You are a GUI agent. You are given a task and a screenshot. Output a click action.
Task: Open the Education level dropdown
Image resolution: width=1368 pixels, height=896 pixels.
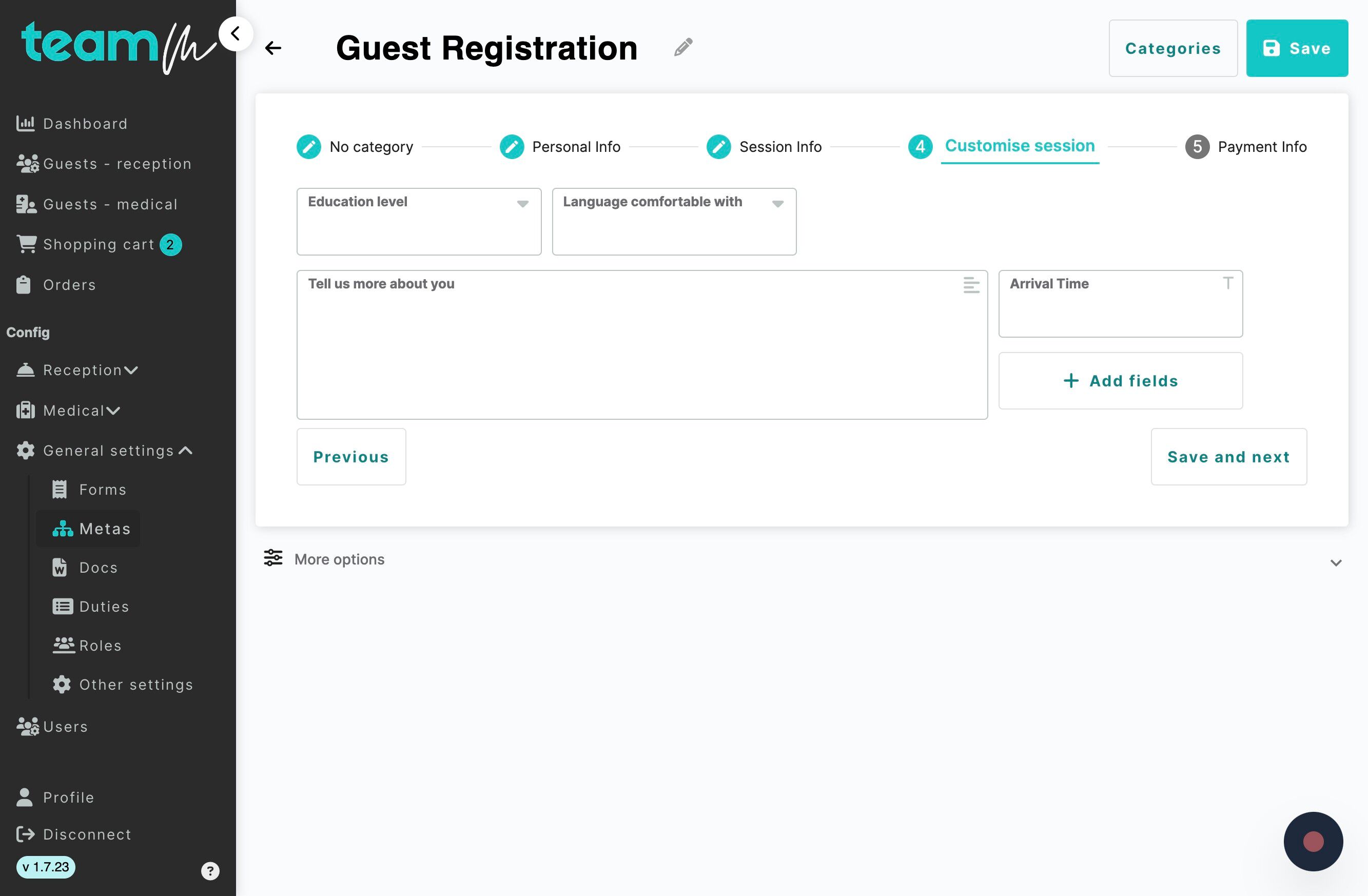click(x=419, y=221)
